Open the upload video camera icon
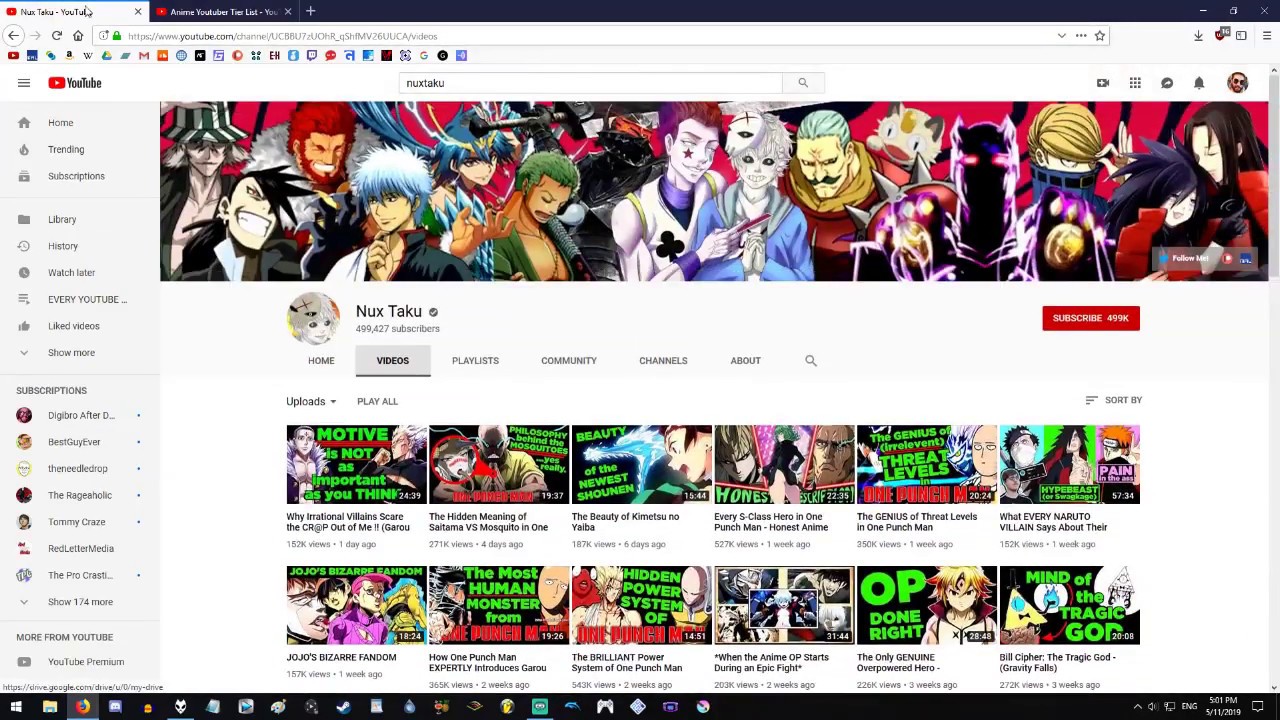1280x720 pixels. (1103, 83)
